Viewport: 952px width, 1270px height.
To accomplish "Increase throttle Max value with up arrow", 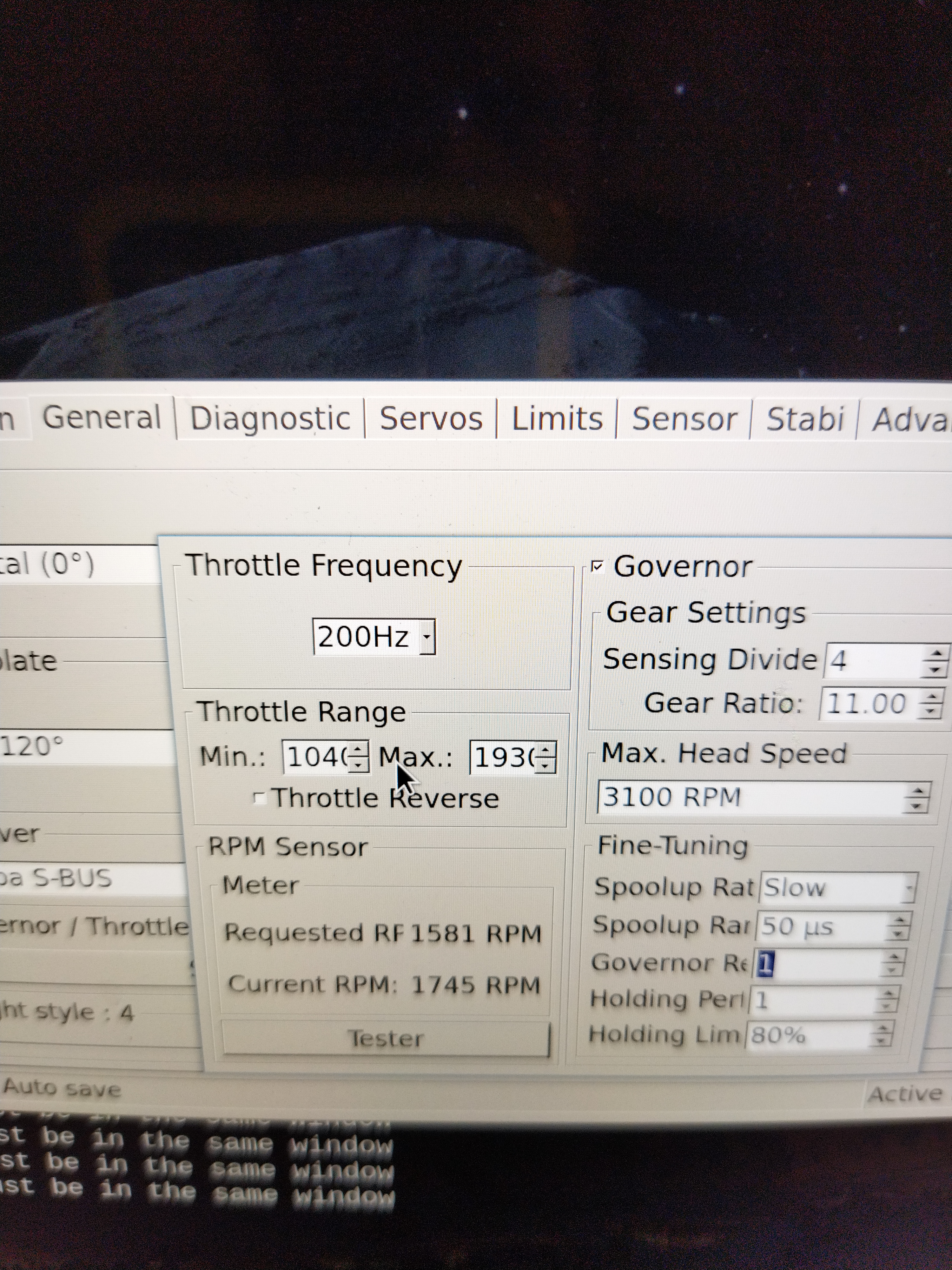I will [546, 750].
